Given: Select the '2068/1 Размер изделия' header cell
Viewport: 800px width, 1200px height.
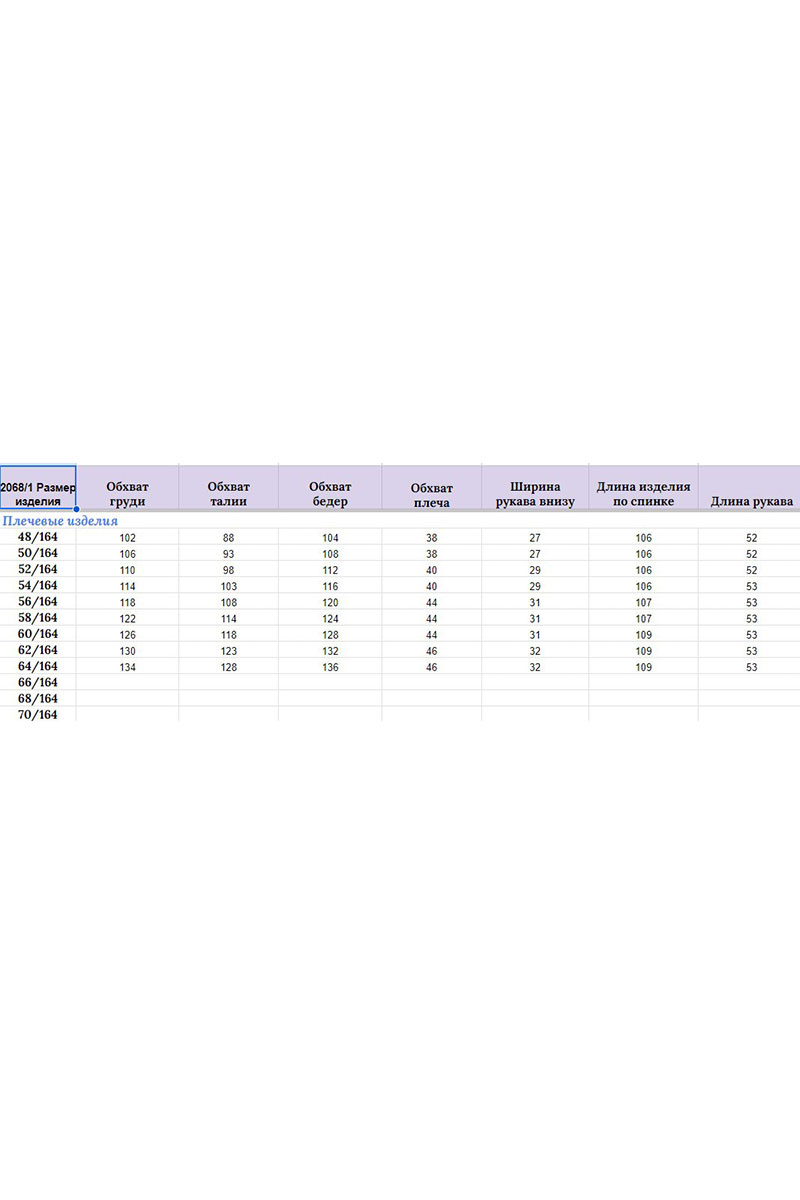Looking at the screenshot, I should tap(38, 487).
